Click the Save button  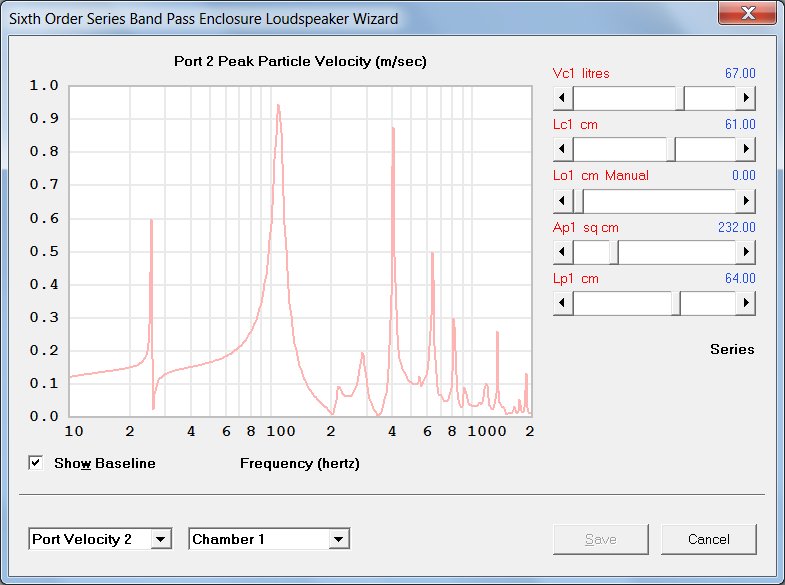601,539
